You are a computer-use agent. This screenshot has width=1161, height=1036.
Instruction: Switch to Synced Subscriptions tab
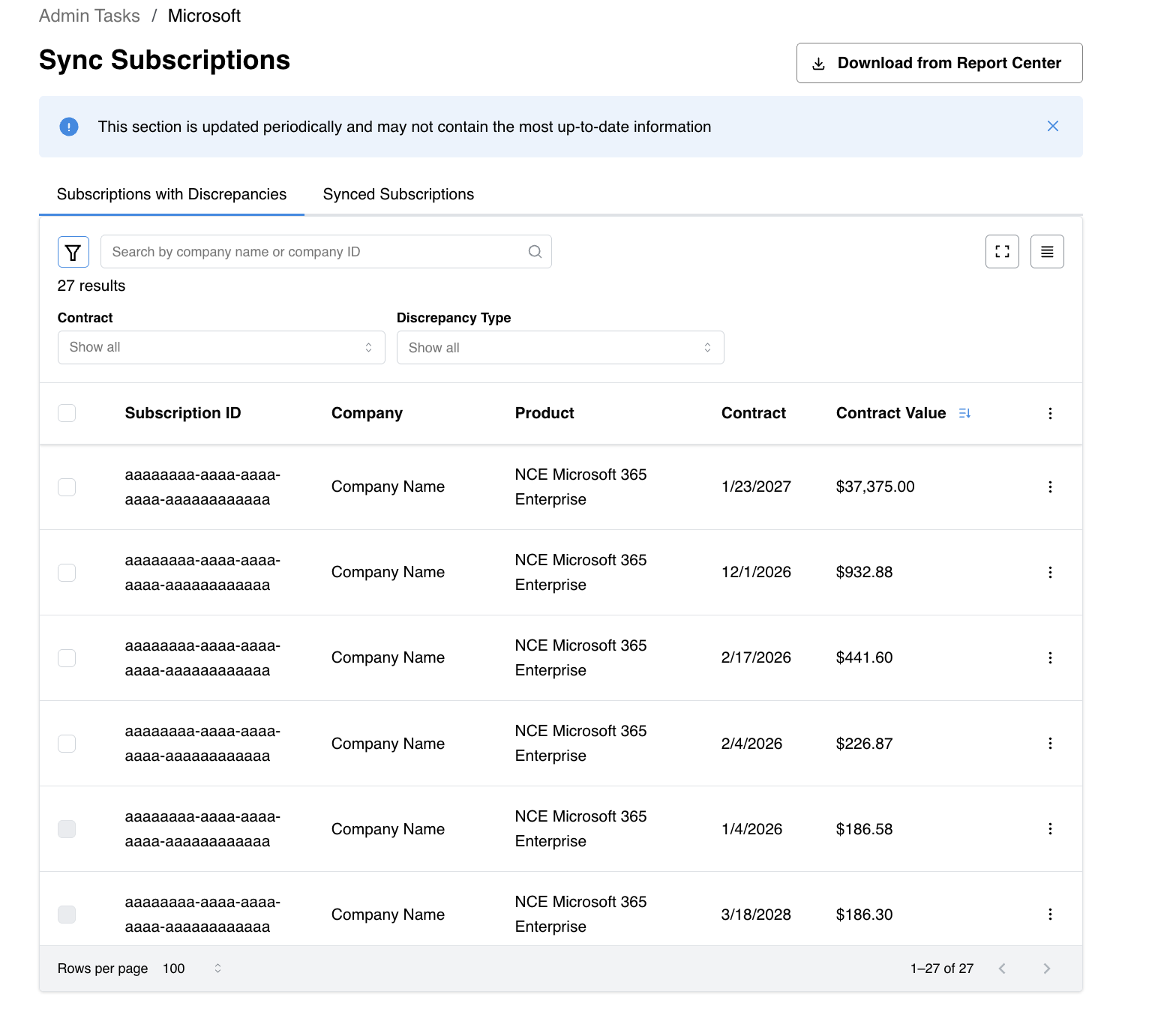coord(398,194)
